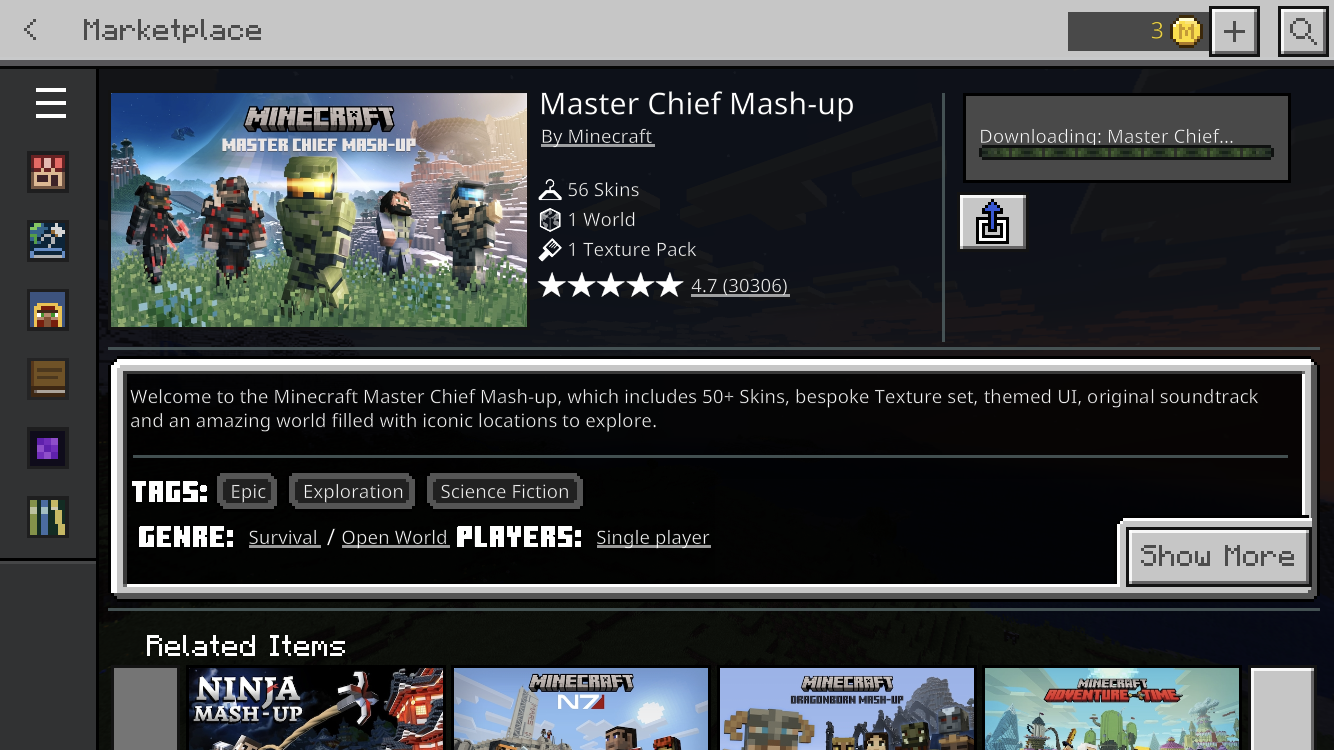Viewport: 1334px width, 750px height.
Task: Select the Epic tag
Action: tap(248, 491)
